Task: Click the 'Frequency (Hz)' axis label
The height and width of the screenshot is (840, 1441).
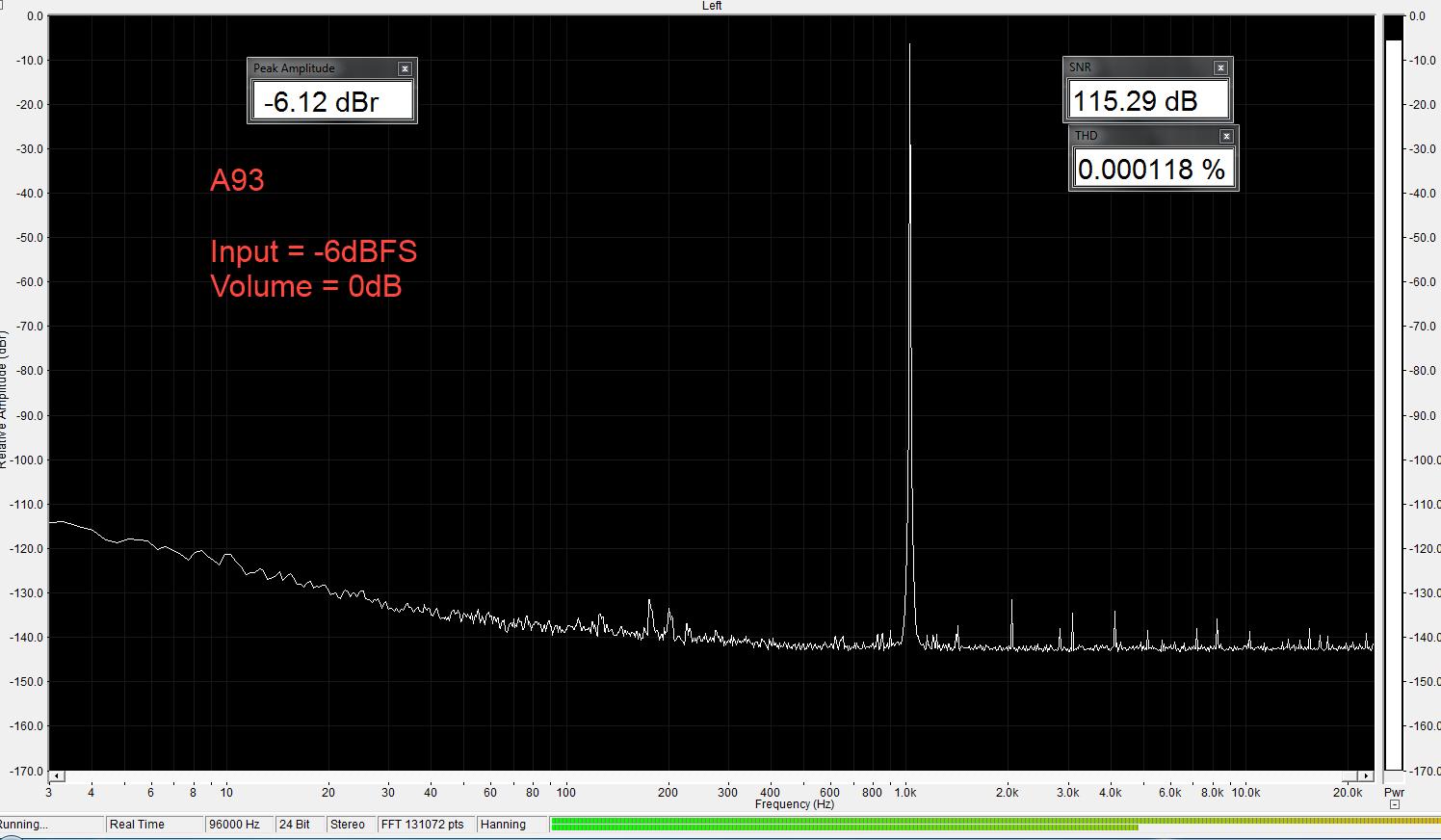Action: pyautogui.click(x=795, y=804)
